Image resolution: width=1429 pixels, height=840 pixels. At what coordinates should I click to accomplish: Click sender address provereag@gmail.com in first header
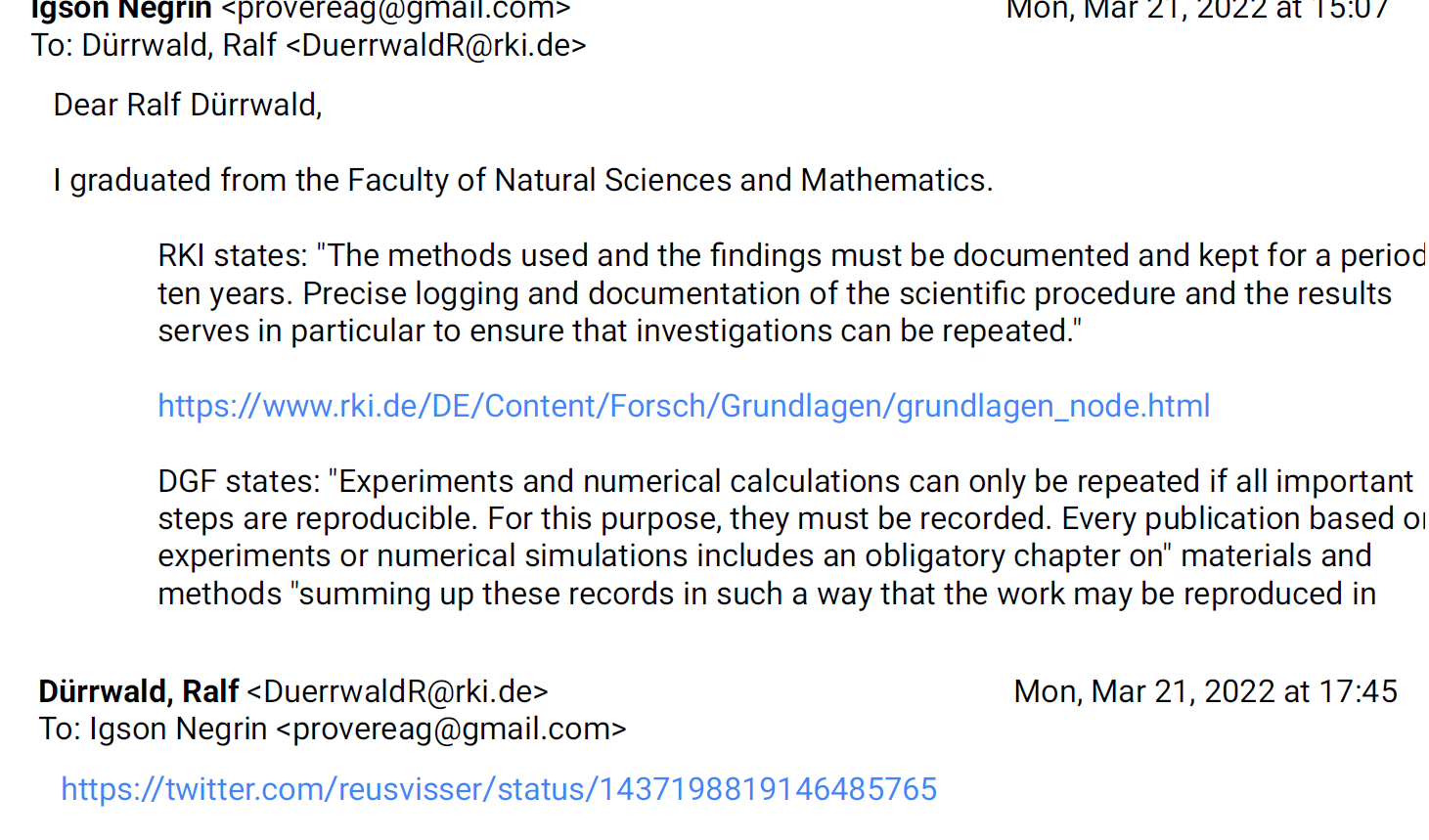(396, 11)
